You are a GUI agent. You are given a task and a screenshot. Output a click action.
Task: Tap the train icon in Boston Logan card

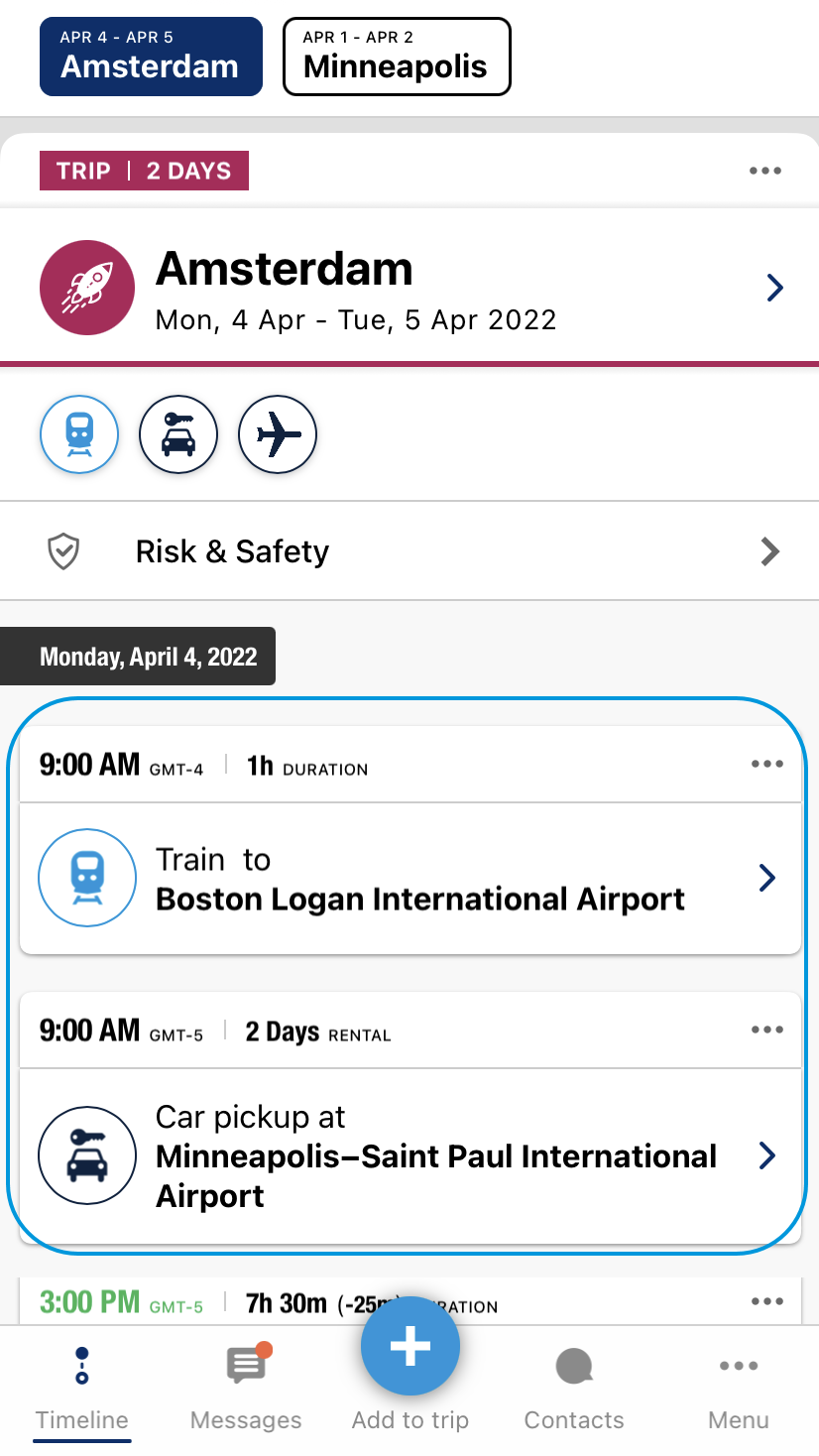coord(87,878)
